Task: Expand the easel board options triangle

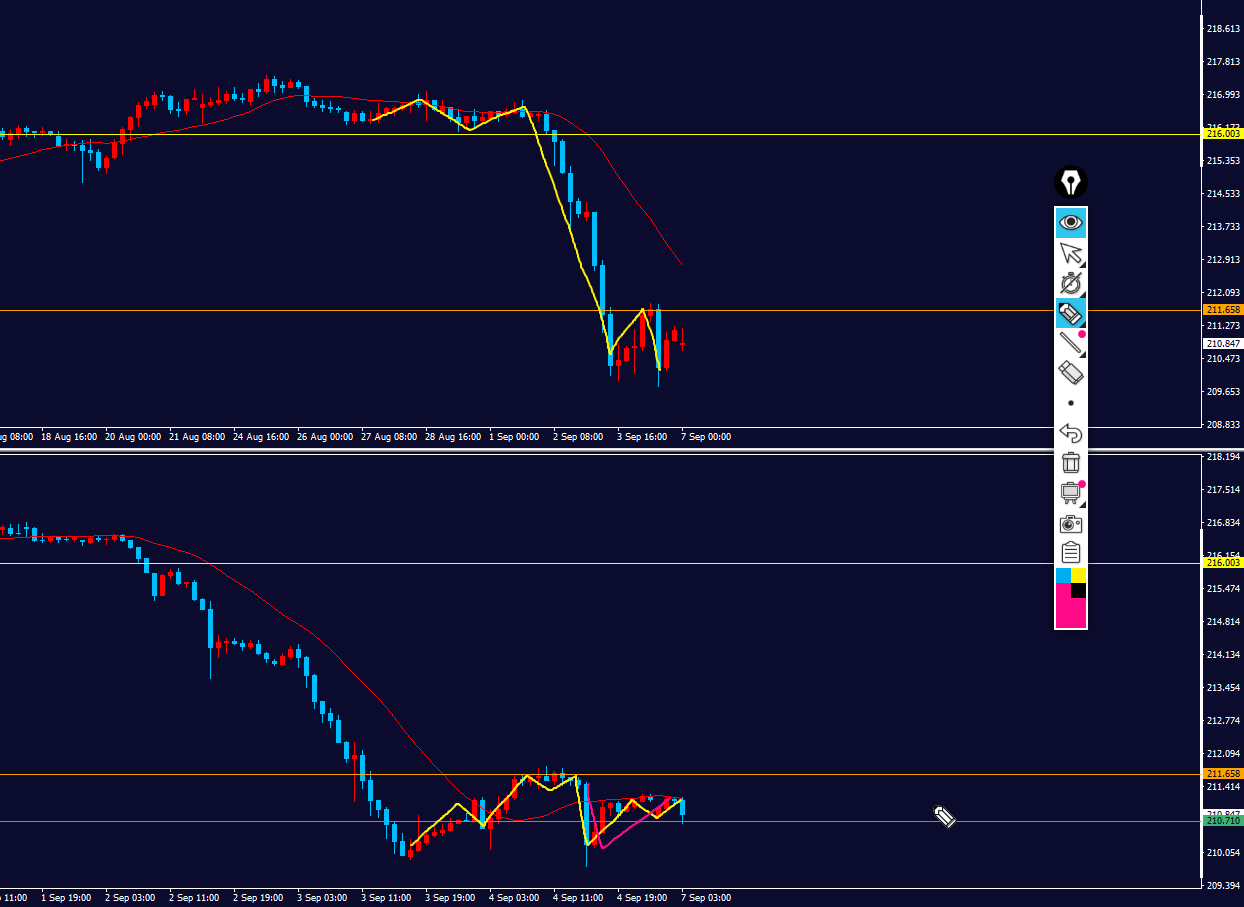Action: 1082,503
